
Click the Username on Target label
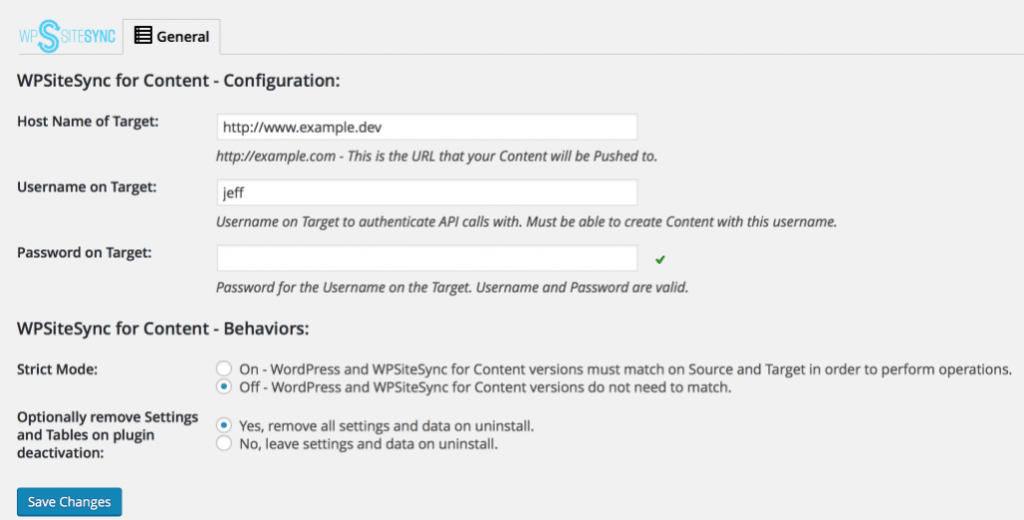tap(86, 186)
